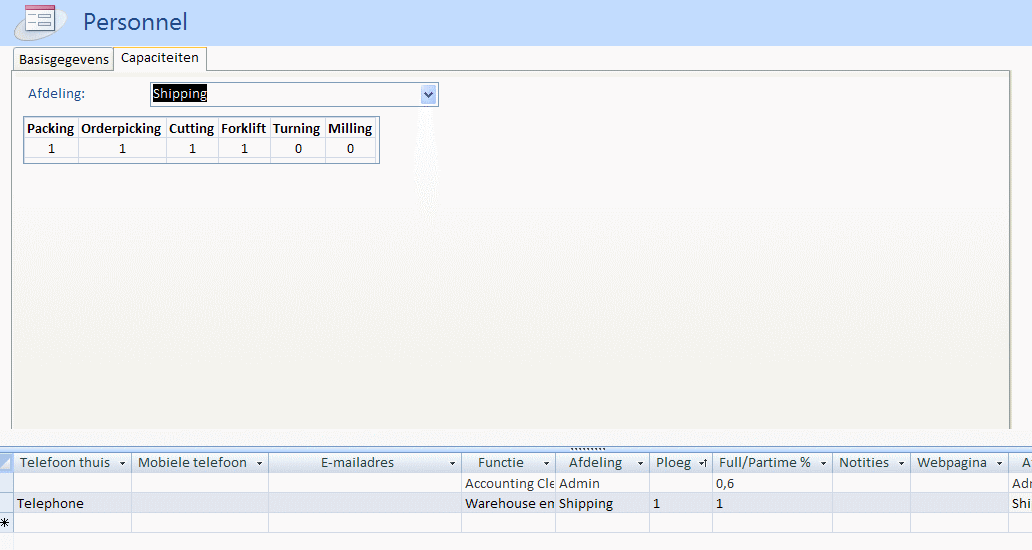1032x550 pixels.
Task: Click the Admin cell in Afdeling column
Action: 602,484
